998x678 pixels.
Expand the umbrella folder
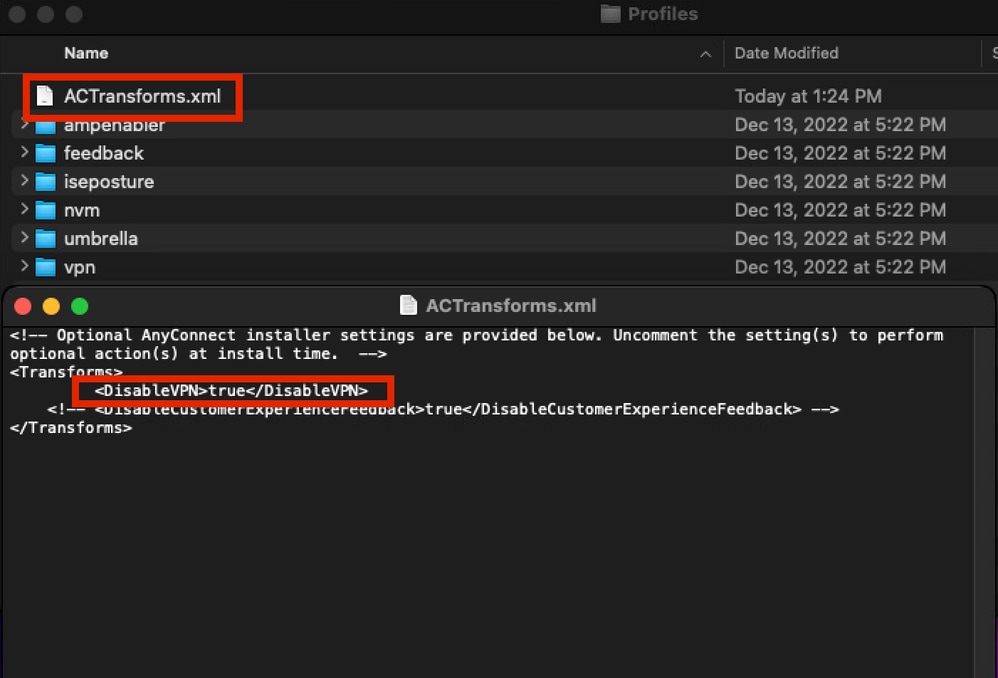click(x=25, y=239)
